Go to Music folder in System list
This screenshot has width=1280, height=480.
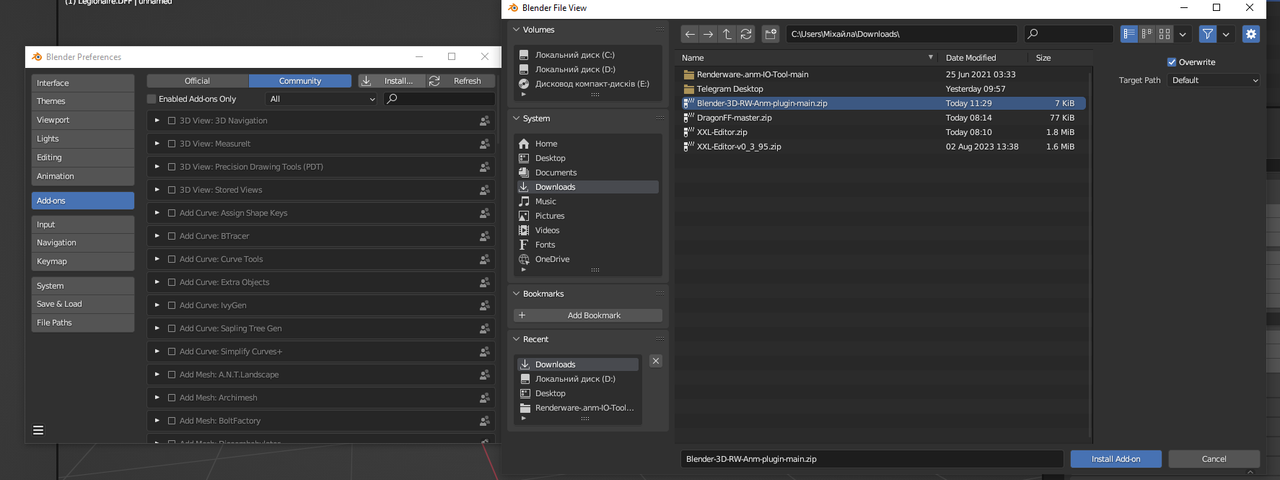(x=587, y=201)
